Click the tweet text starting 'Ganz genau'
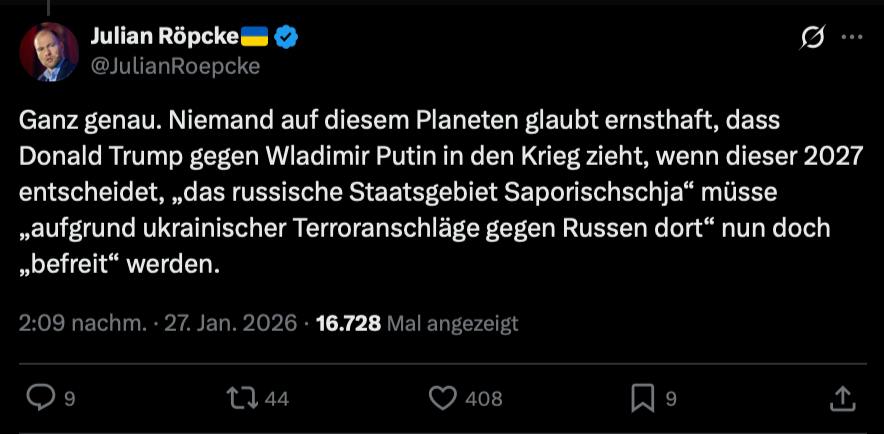Image resolution: width=884 pixels, height=434 pixels. pos(400,192)
